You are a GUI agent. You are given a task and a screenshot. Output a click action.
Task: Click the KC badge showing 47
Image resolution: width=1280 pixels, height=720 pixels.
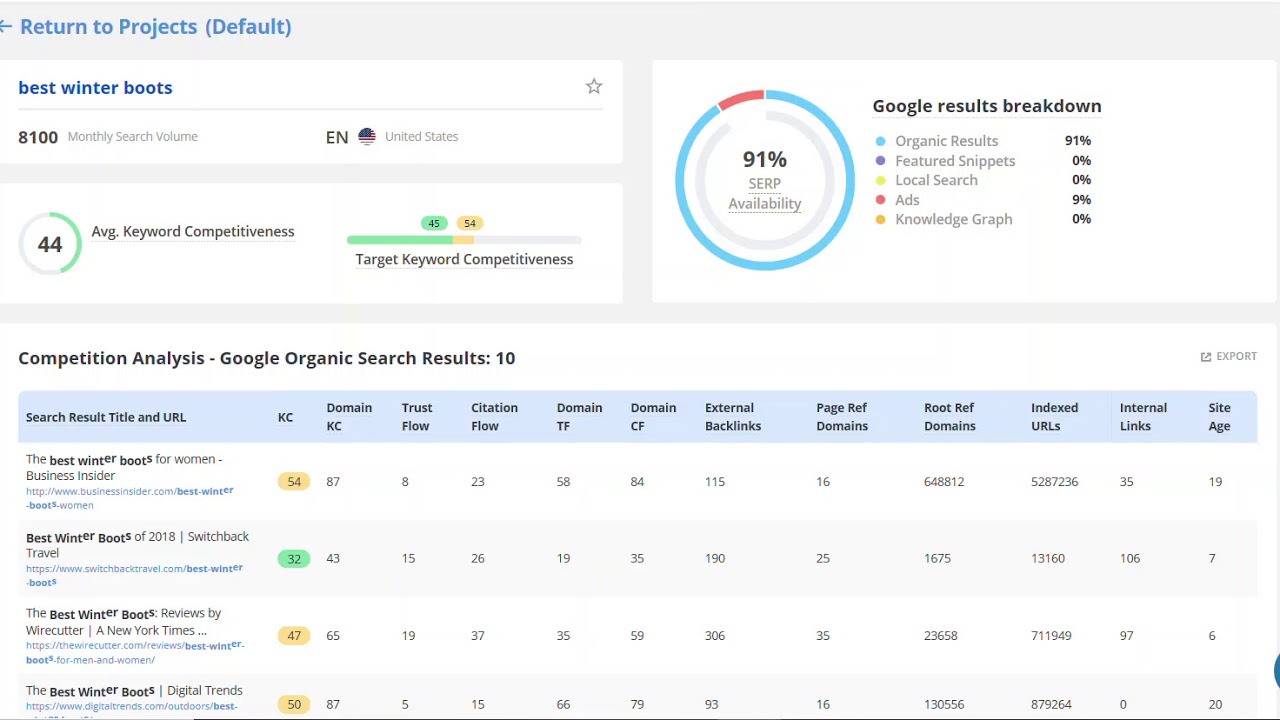pyautogui.click(x=294, y=636)
